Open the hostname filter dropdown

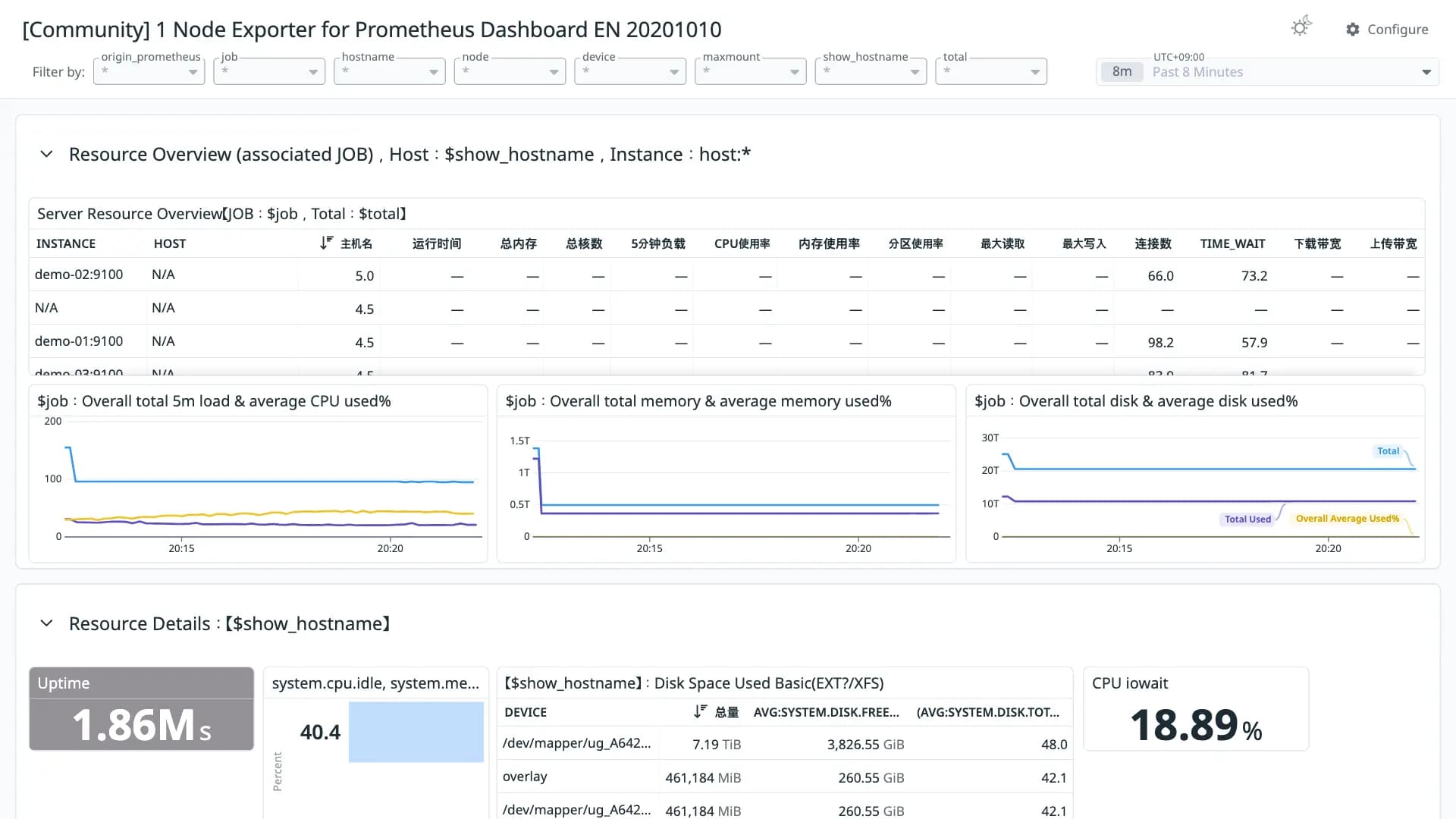390,71
